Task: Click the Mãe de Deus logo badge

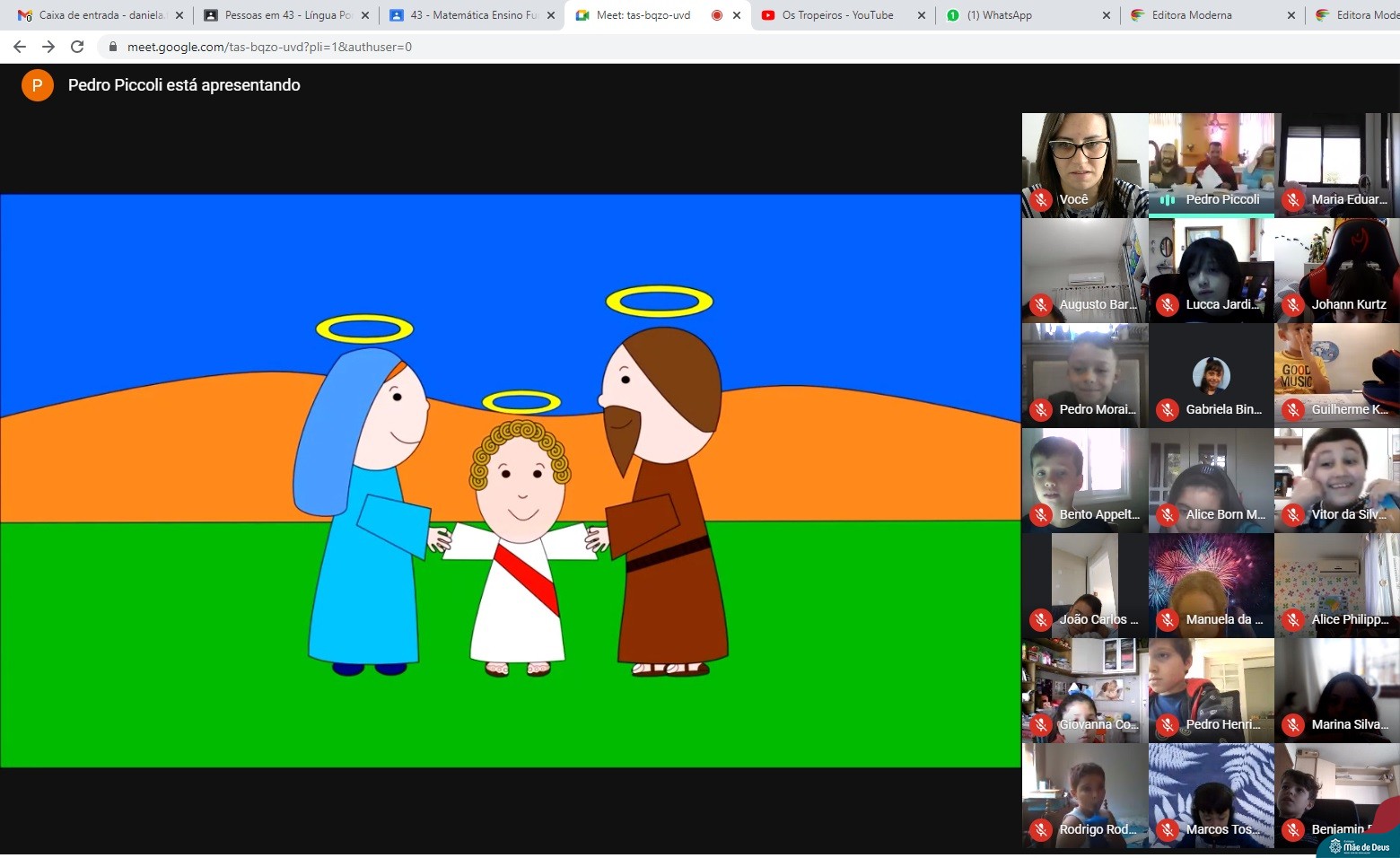Action: tap(1359, 845)
